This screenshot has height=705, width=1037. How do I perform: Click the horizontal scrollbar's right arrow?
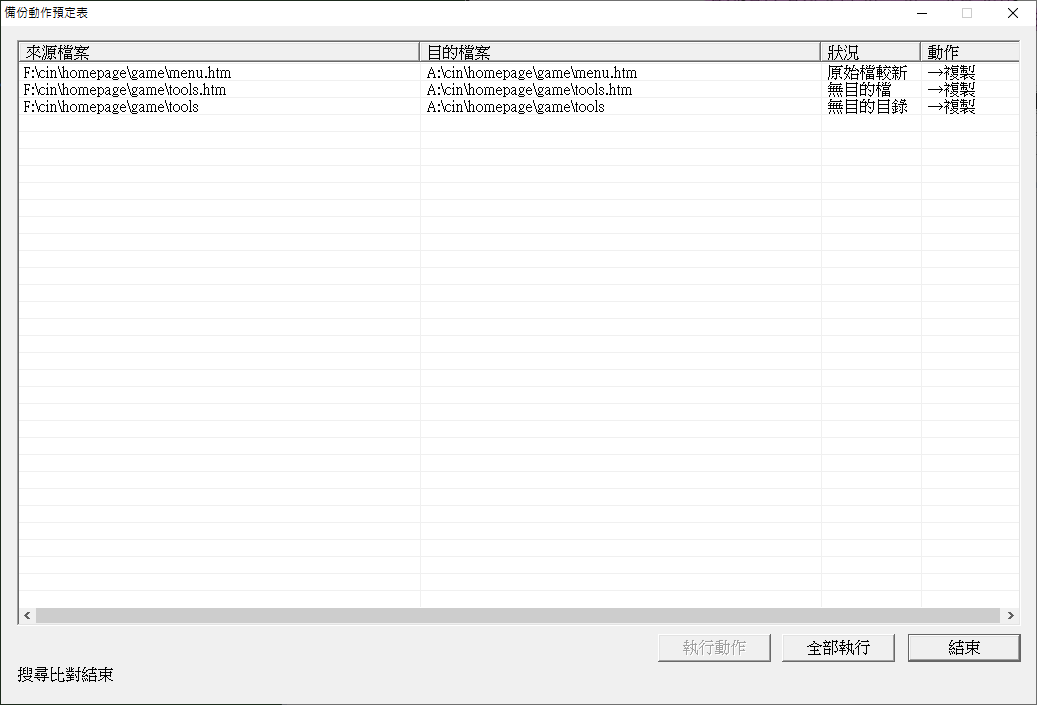point(1011,616)
